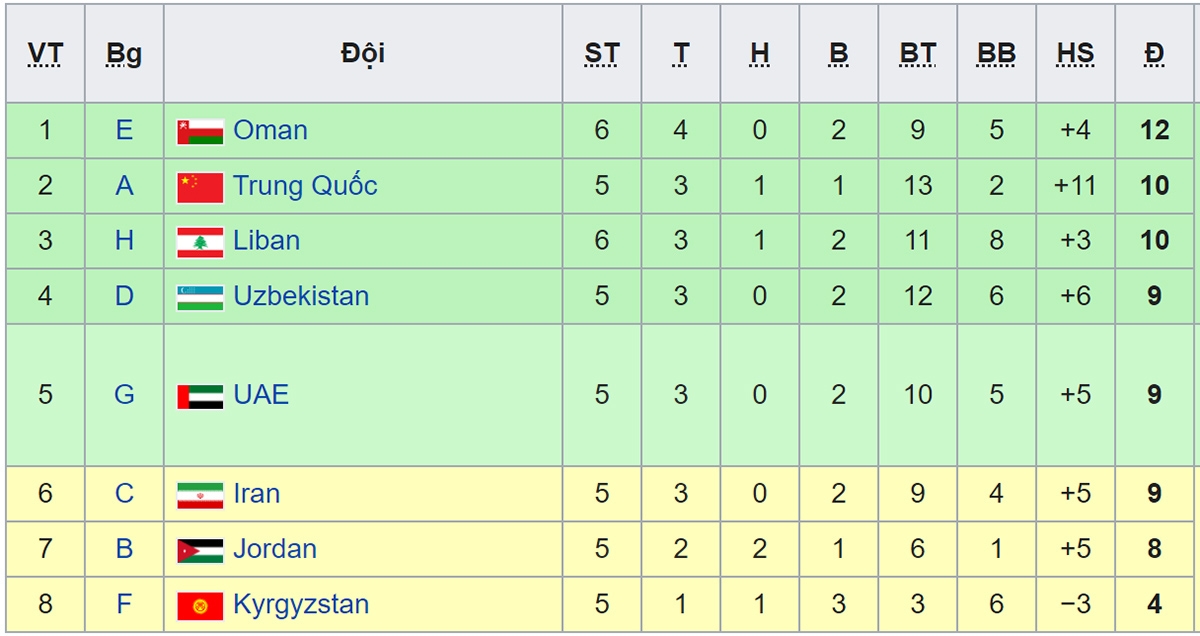Viewport: 1200px width, 636px height.
Task: Click the Lebanon flag icon
Action: [200, 242]
